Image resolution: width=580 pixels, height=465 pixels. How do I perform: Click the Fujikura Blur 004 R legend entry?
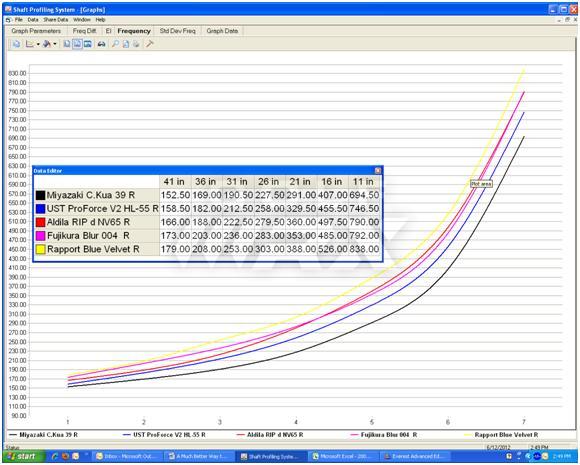tap(384, 435)
